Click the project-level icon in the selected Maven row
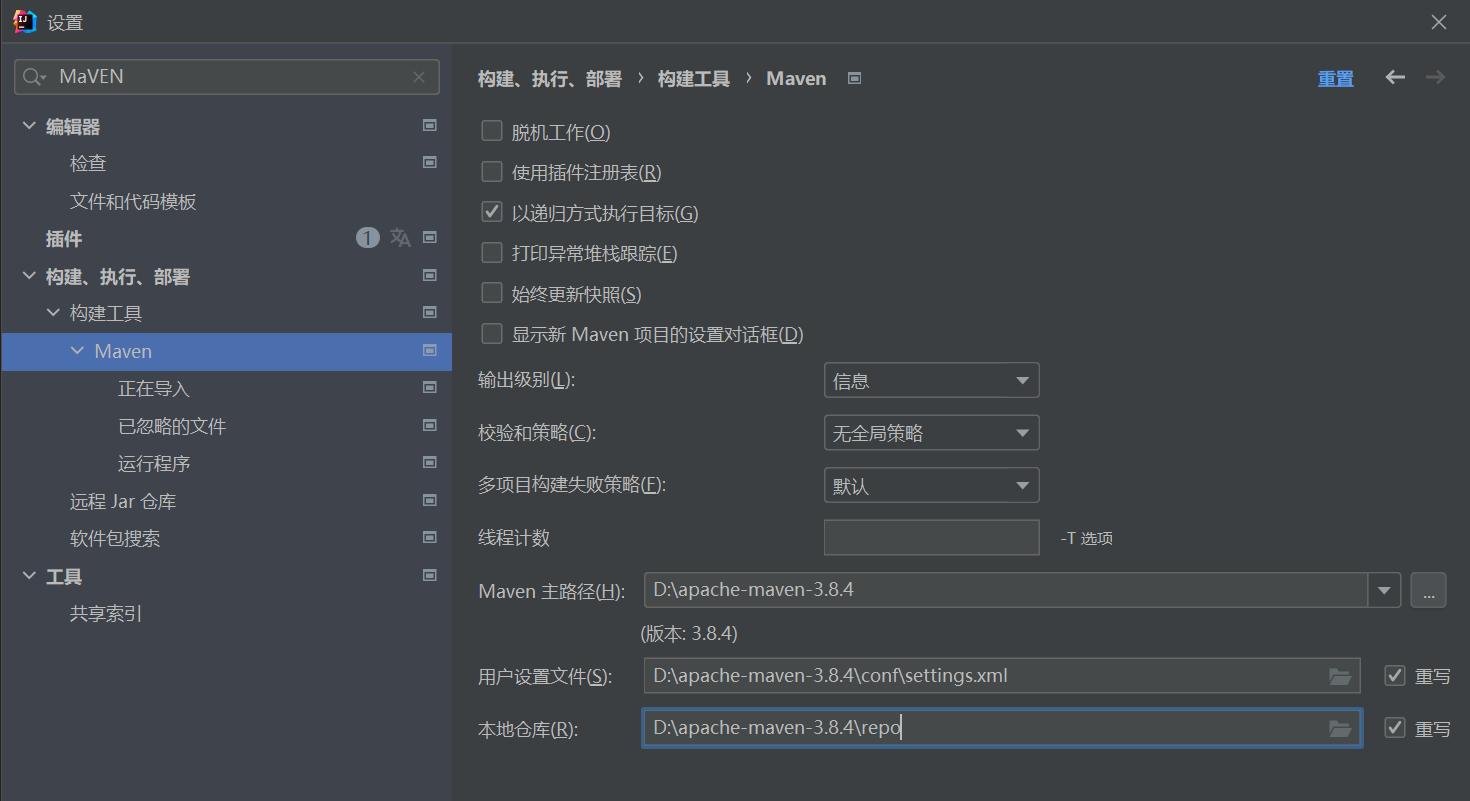1470x801 pixels. (x=430, y=350)
